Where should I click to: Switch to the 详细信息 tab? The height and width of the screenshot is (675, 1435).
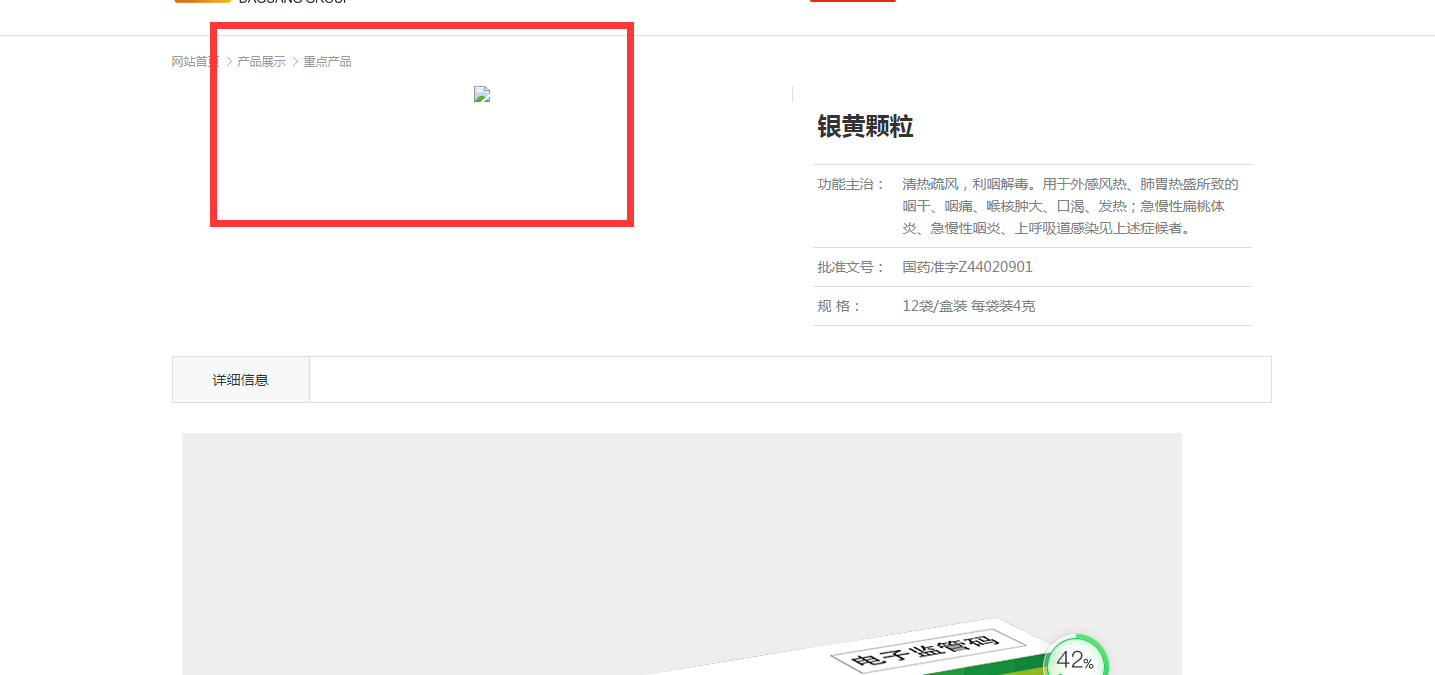pyautogui.click(x=241, y=380)
